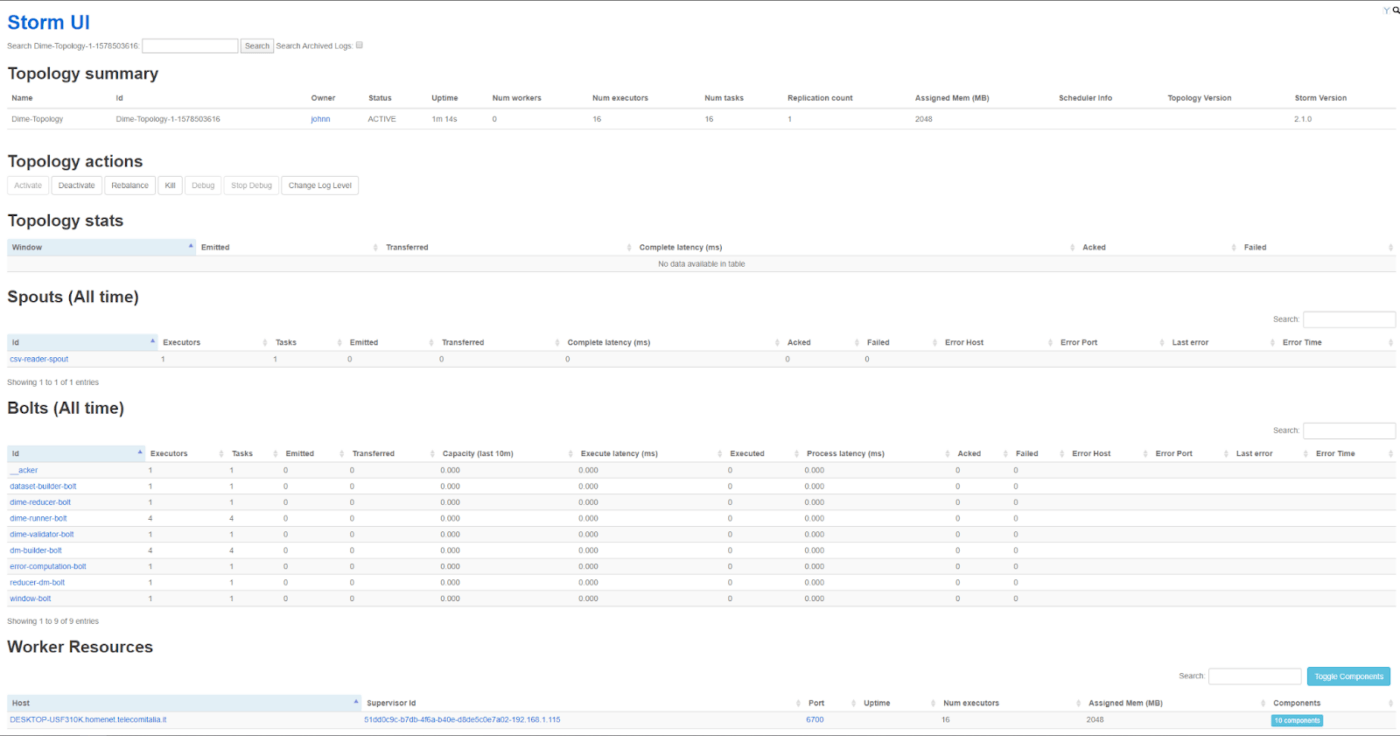Click the Worker Resources search field
Screen dimensions: 1400x736
click(x=1255, y=677)
